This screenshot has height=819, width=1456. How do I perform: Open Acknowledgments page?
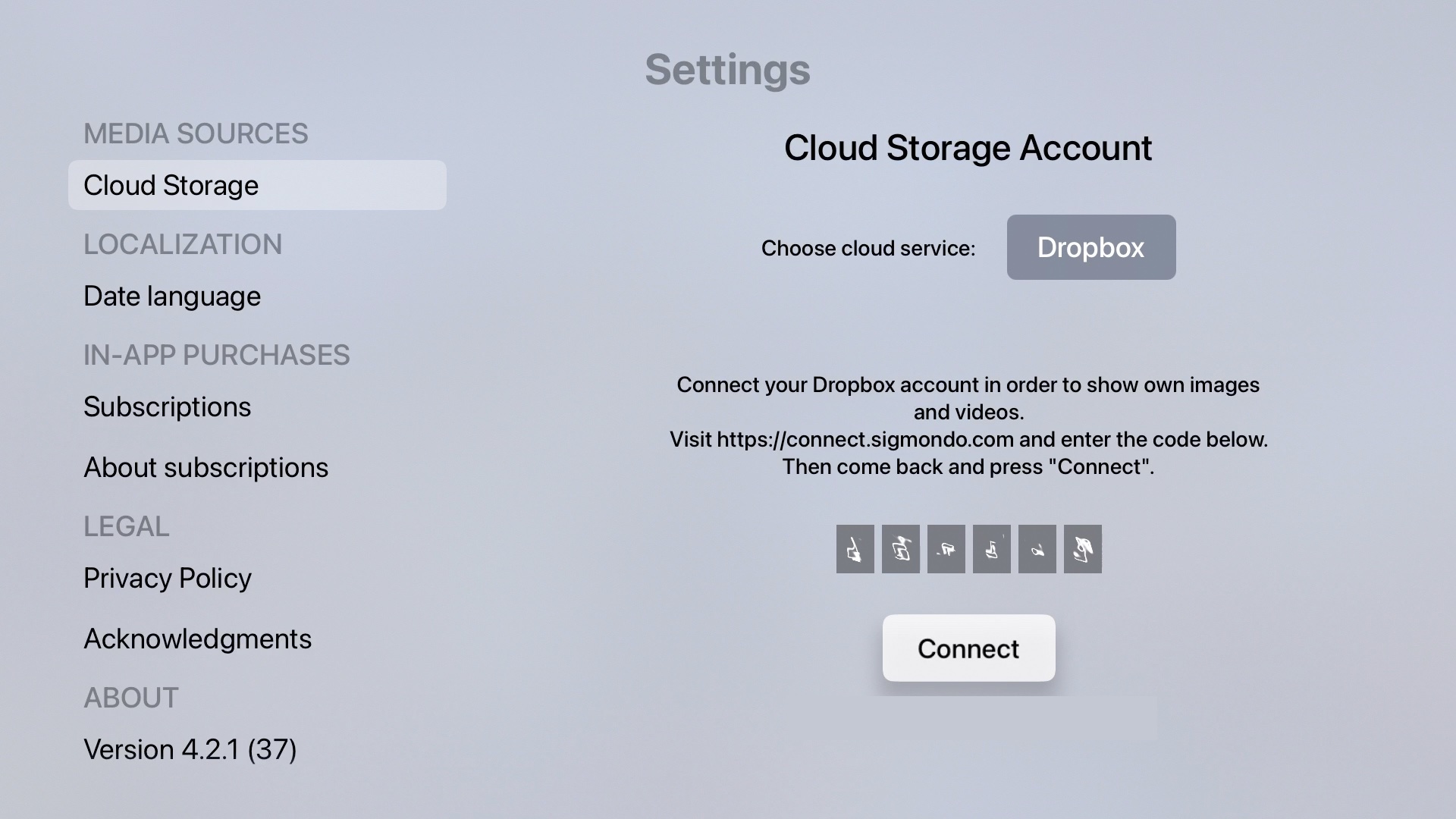click(x=197, y=639)
